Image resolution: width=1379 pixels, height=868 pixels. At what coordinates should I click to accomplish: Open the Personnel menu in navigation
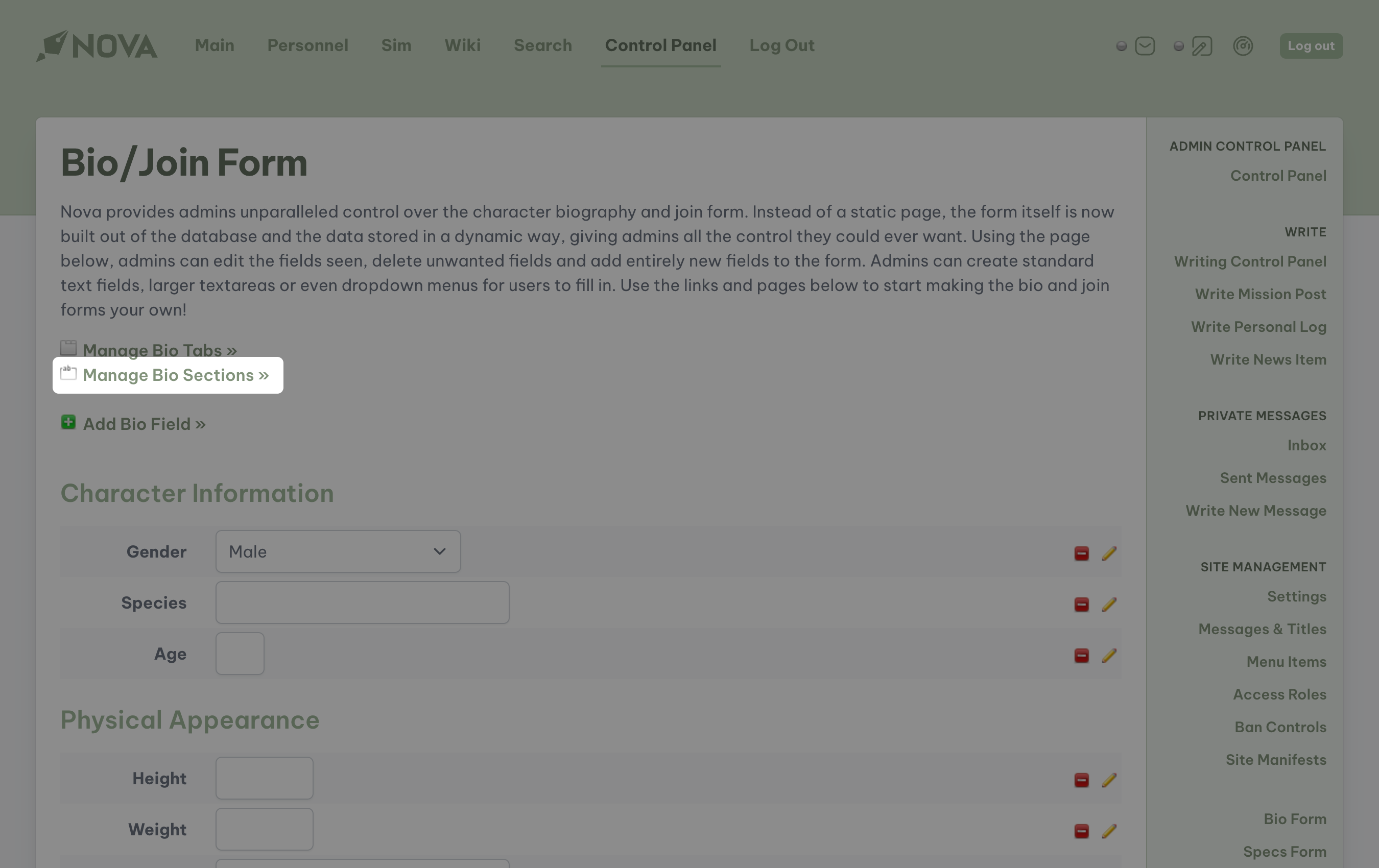pyautogui.click(x=307, y=46)
